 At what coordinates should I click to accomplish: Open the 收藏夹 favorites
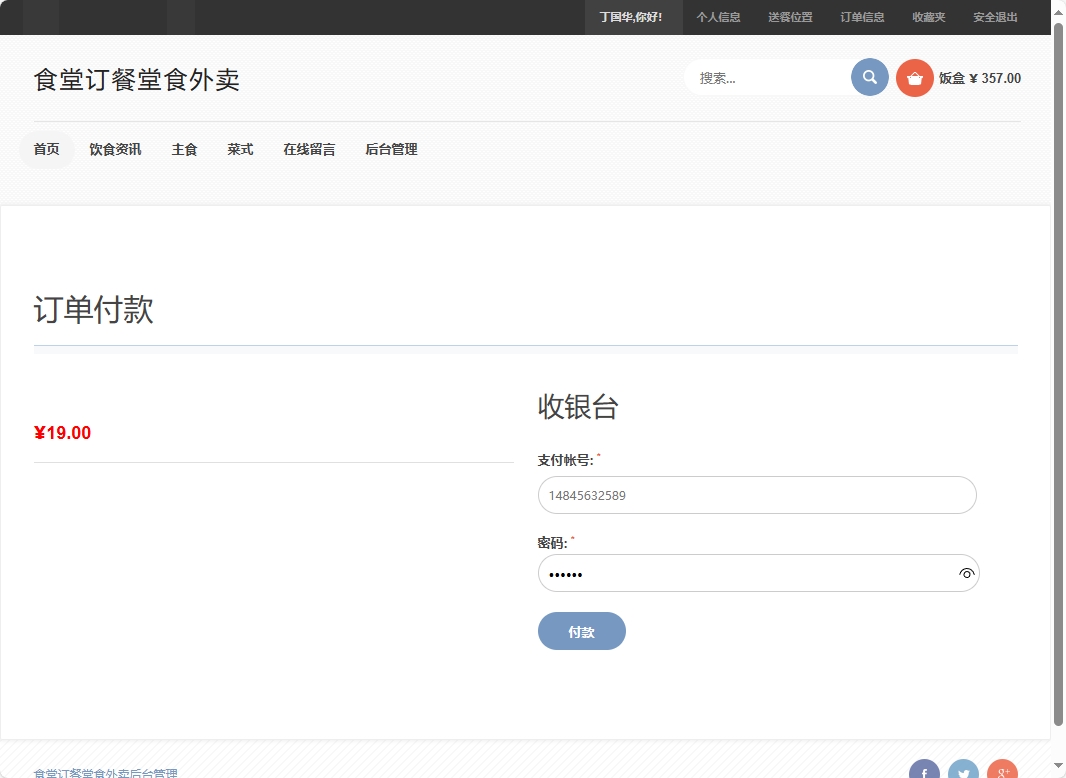[928, 17]
